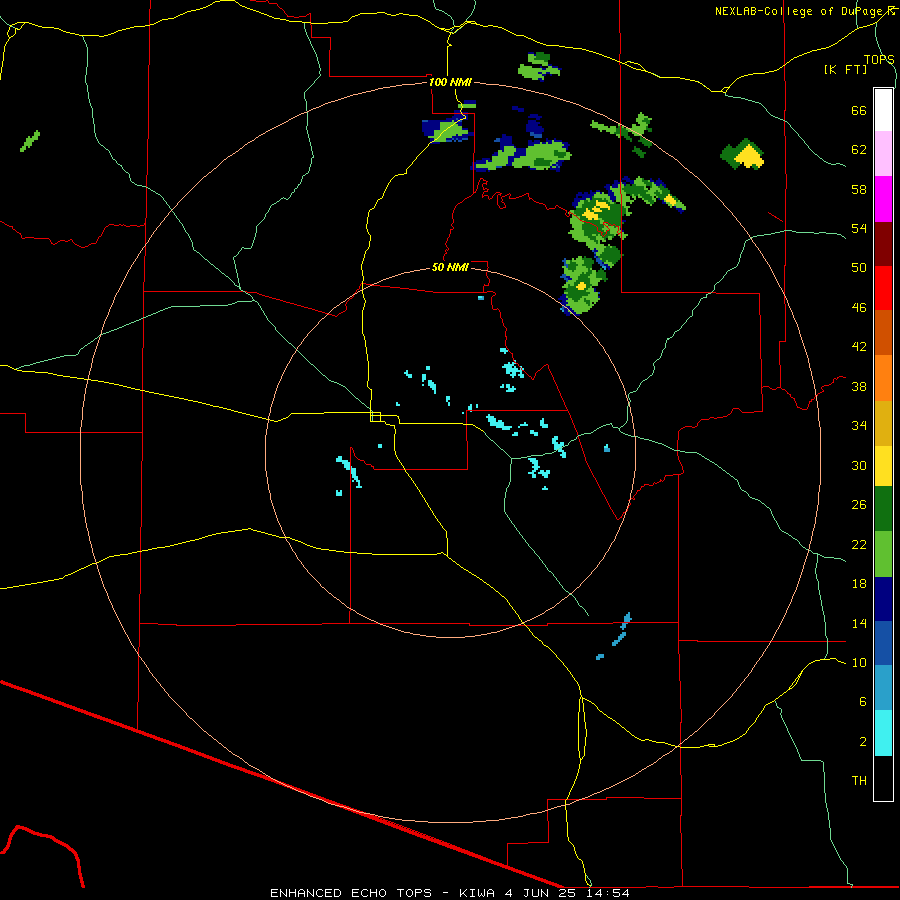This screenshot has height=900, width=900.
Task: Pick the bright orange legend swatch
Action: click(x=883, y=378)
